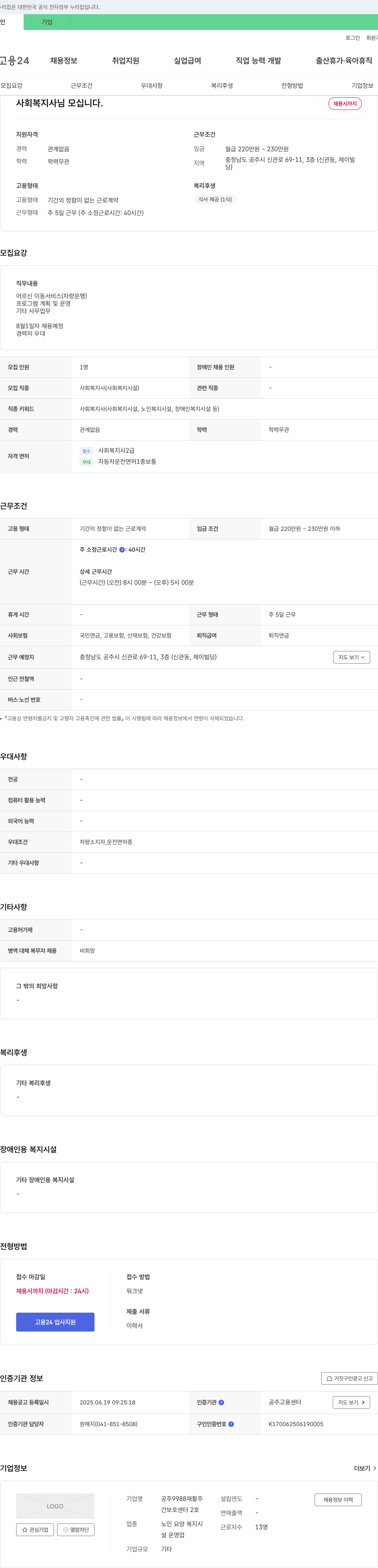This screenshot has width=378, height=1568.
Task: Select the 구인인증번호 value K170062506190005
Action: pos(296,1424)
